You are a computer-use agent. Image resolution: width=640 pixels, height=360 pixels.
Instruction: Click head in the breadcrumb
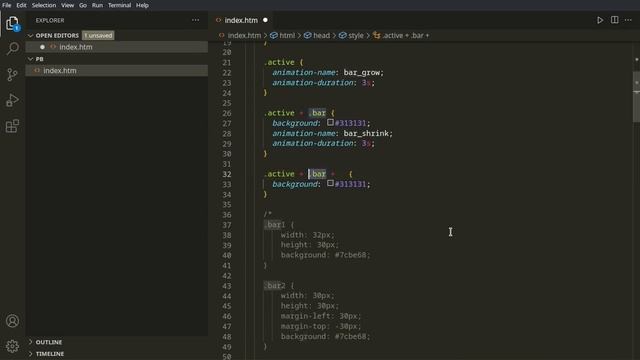coord(321,36)
